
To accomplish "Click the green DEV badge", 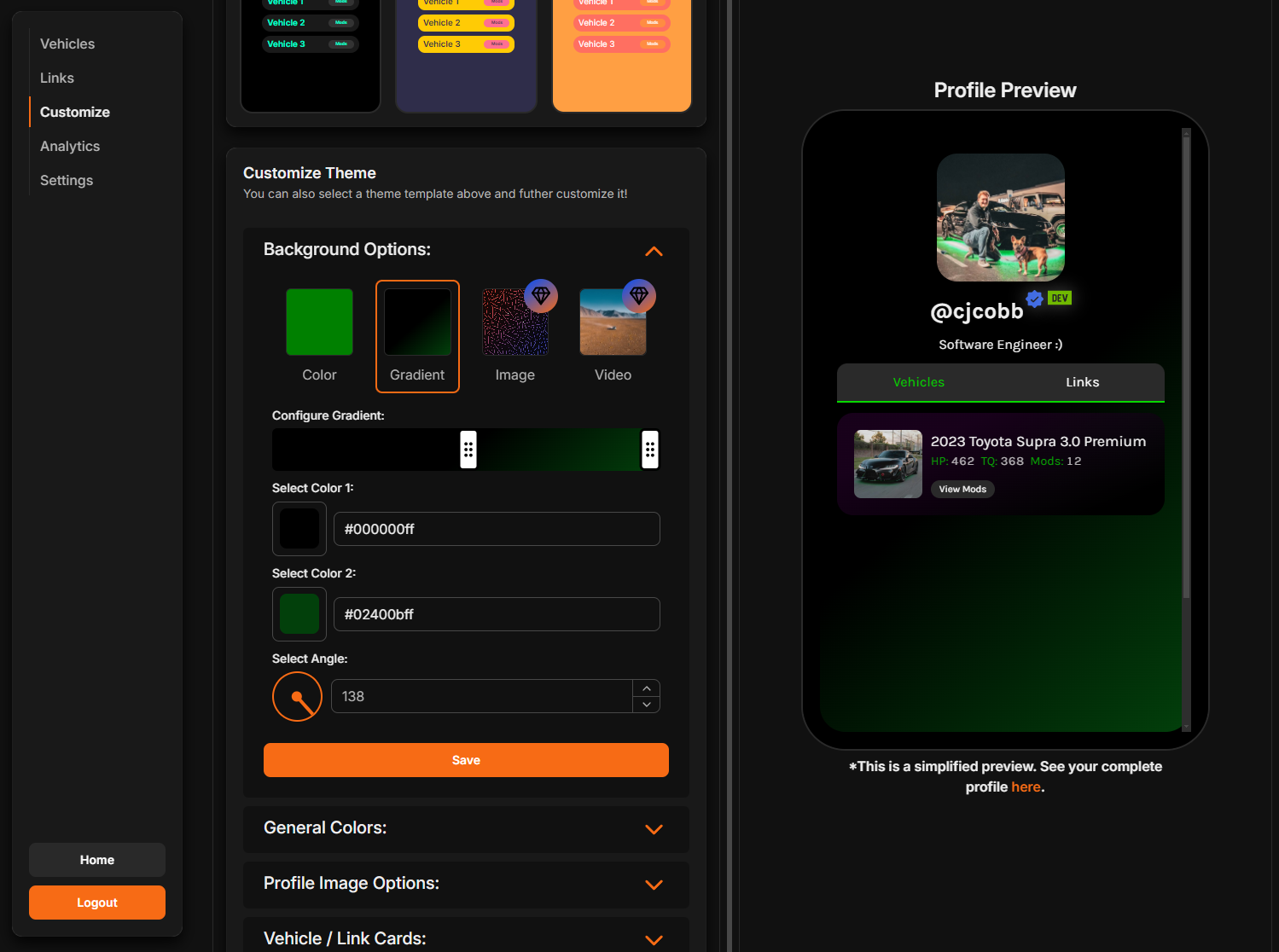I will point(1060,298).
